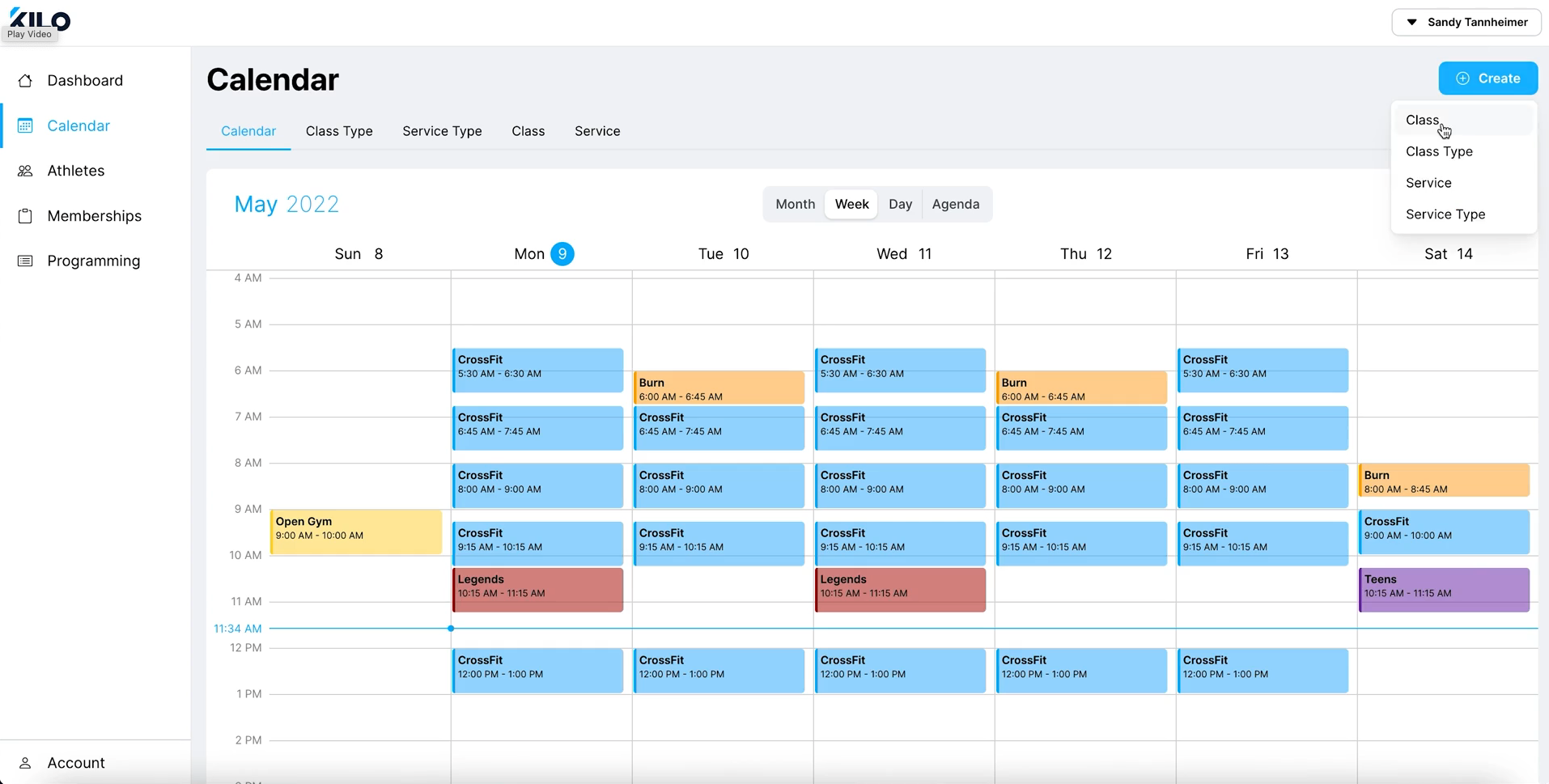Select the yellow Open Gym event on Sunday

click(x=355, y=532)
